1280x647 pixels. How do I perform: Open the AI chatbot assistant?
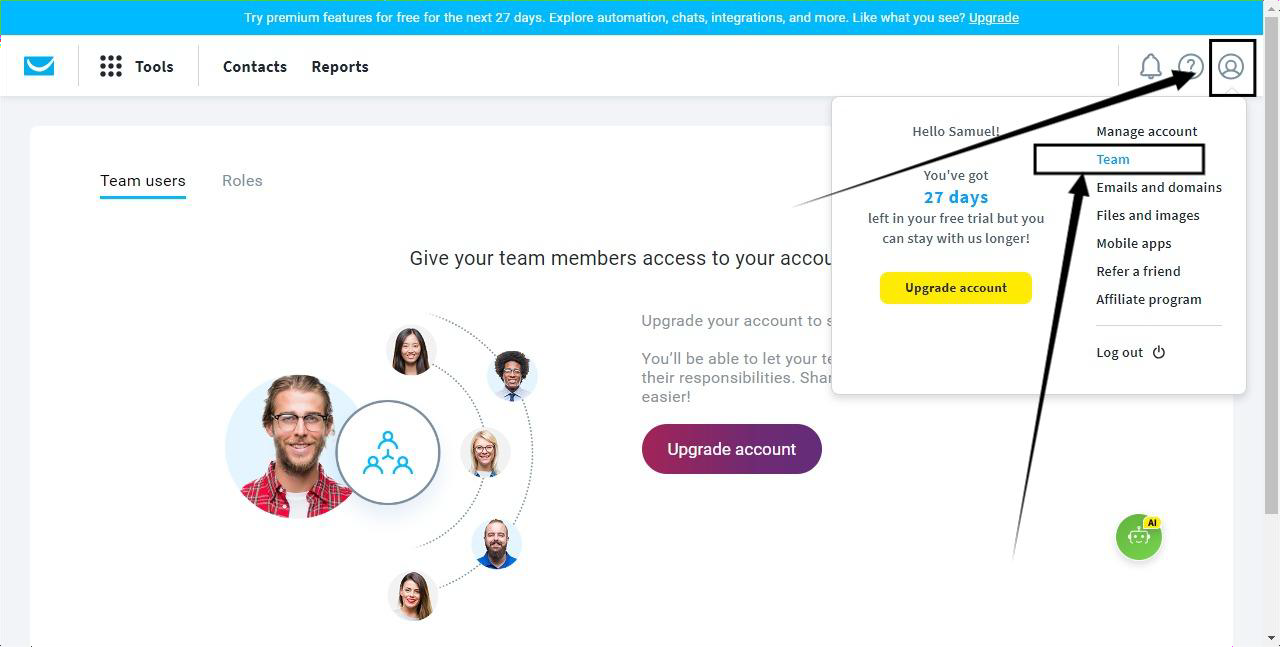pyautogui.click(x=1139, y=537)
